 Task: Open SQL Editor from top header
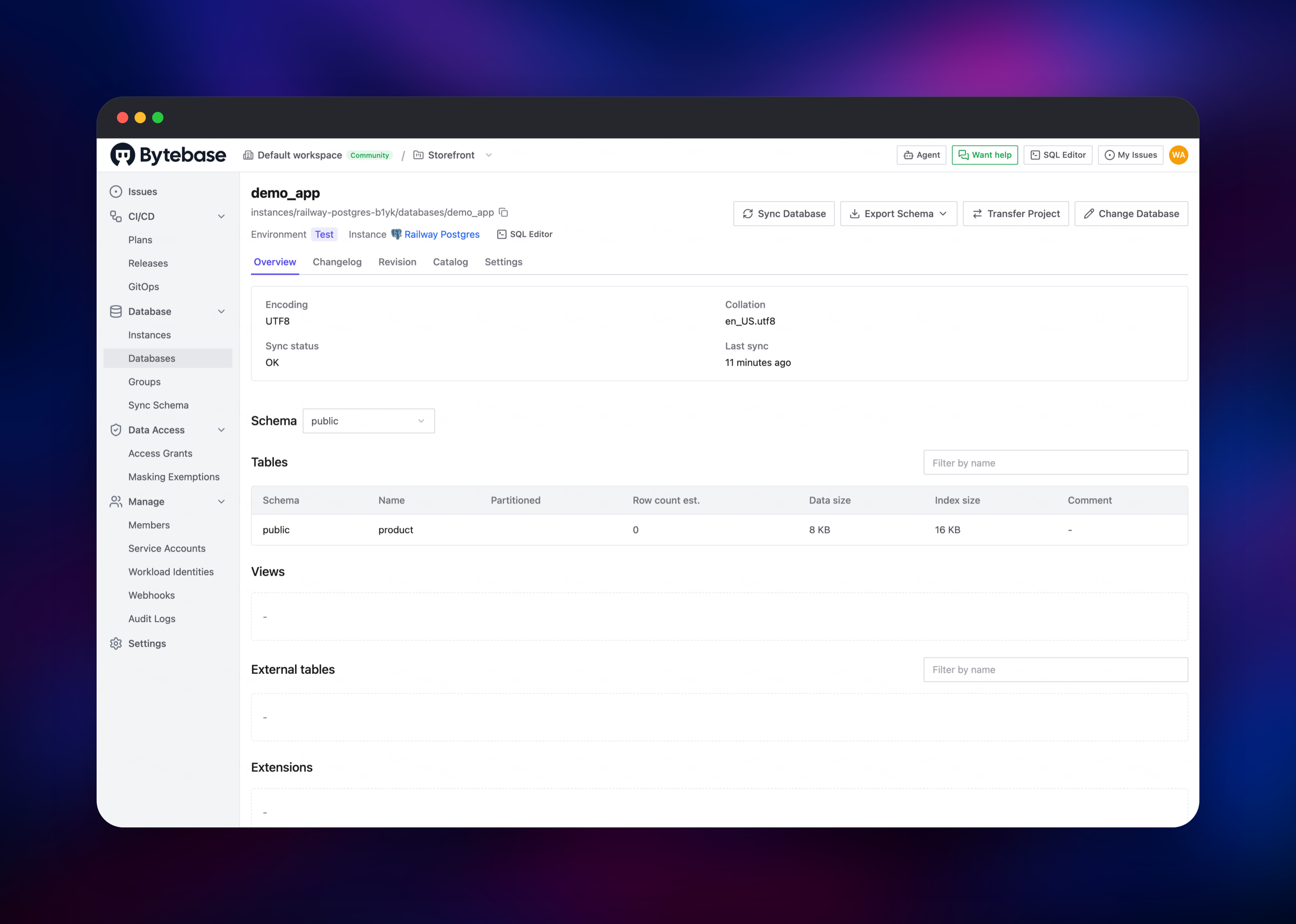pyautogui.click(x=1057, y=155)
